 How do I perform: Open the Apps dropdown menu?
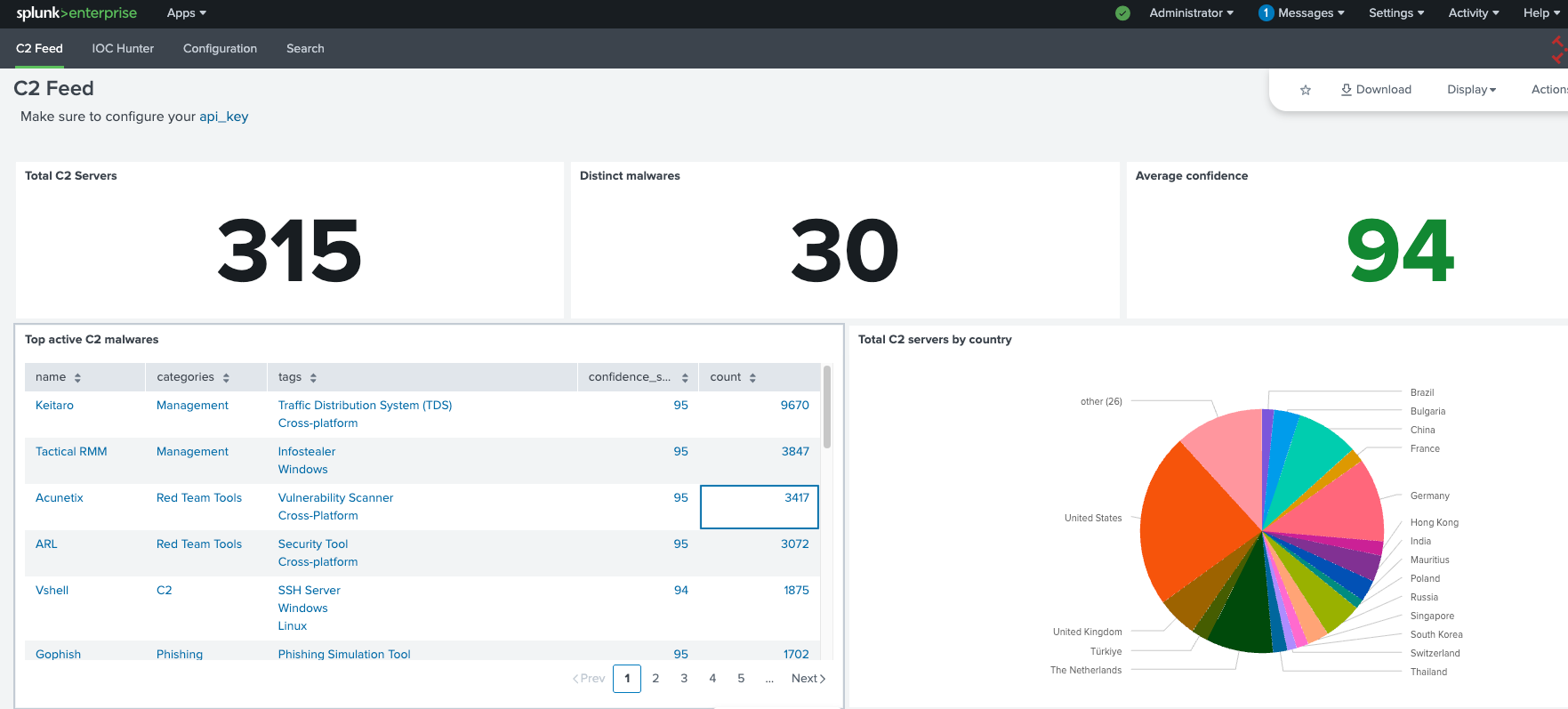187,13
